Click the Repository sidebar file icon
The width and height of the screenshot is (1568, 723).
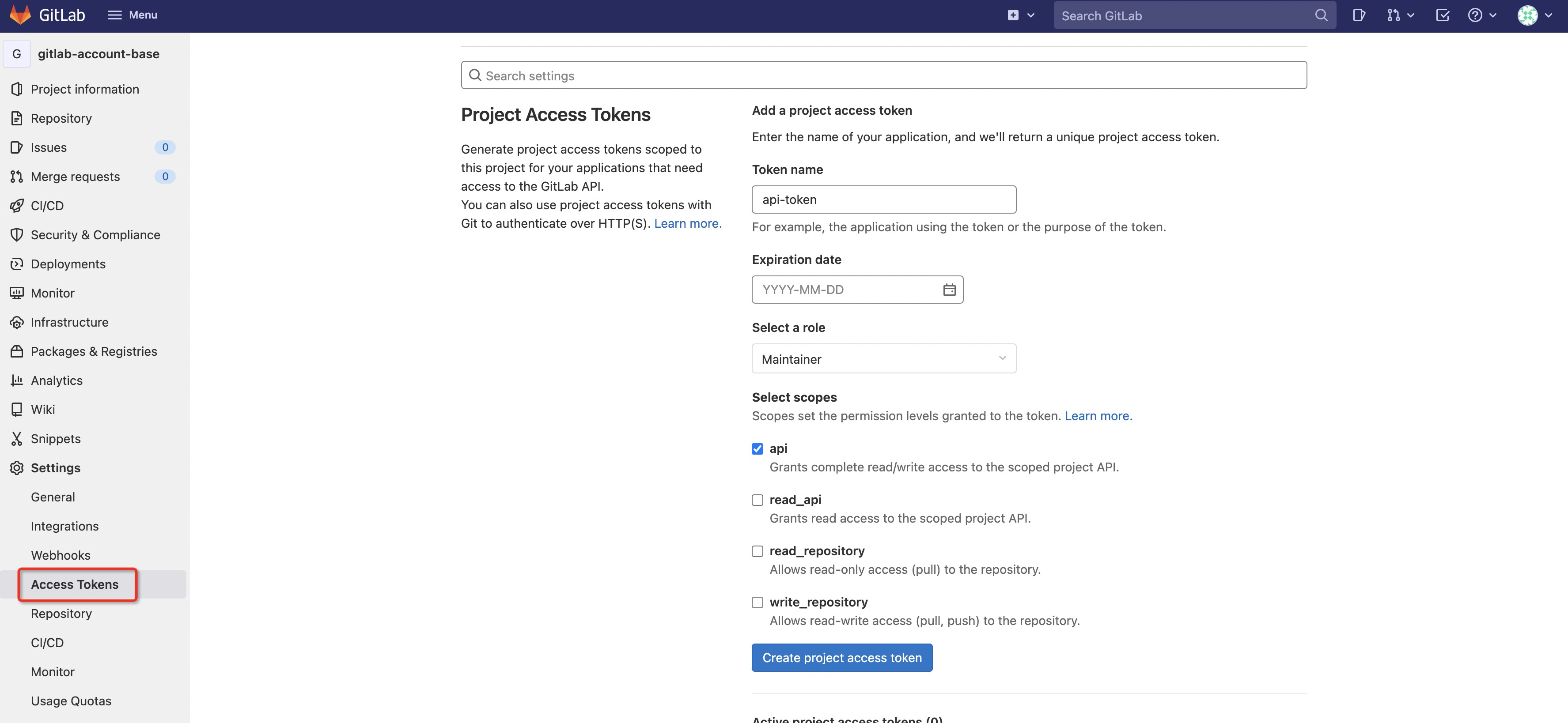17,118
